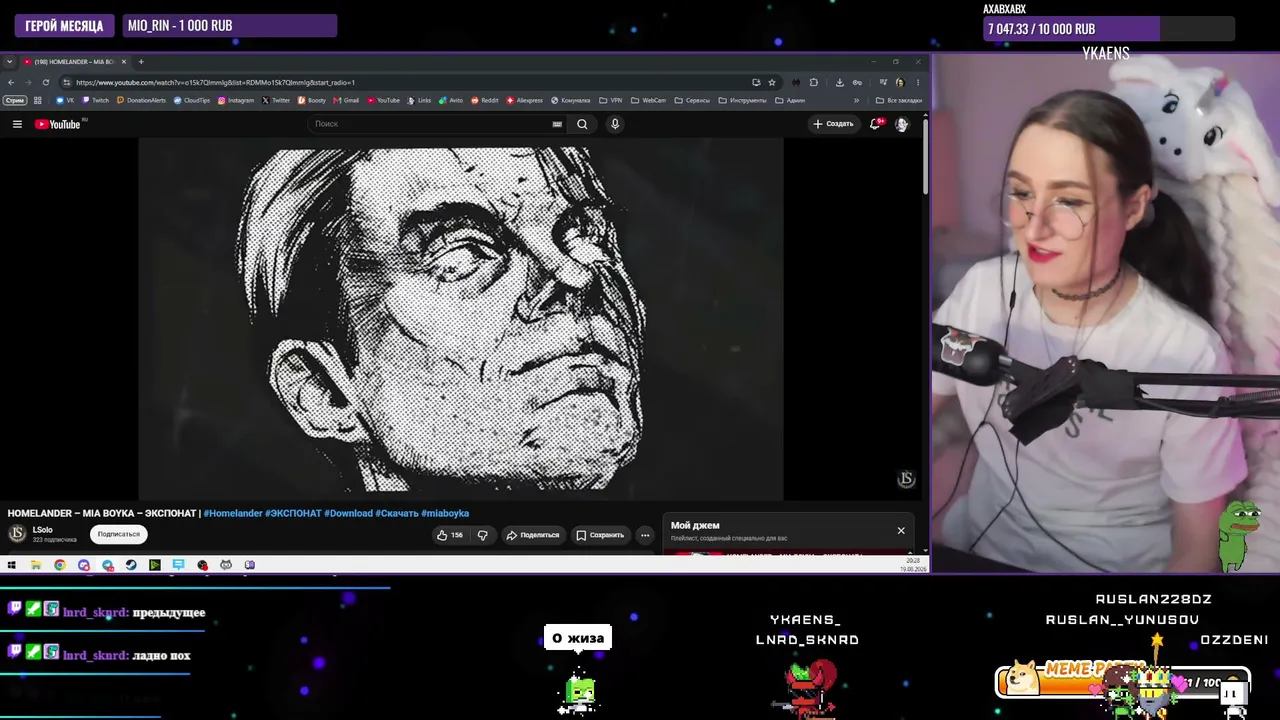Click the browser address bar URL
This screenshot has height=720, width=1280.
coord(215,82)
